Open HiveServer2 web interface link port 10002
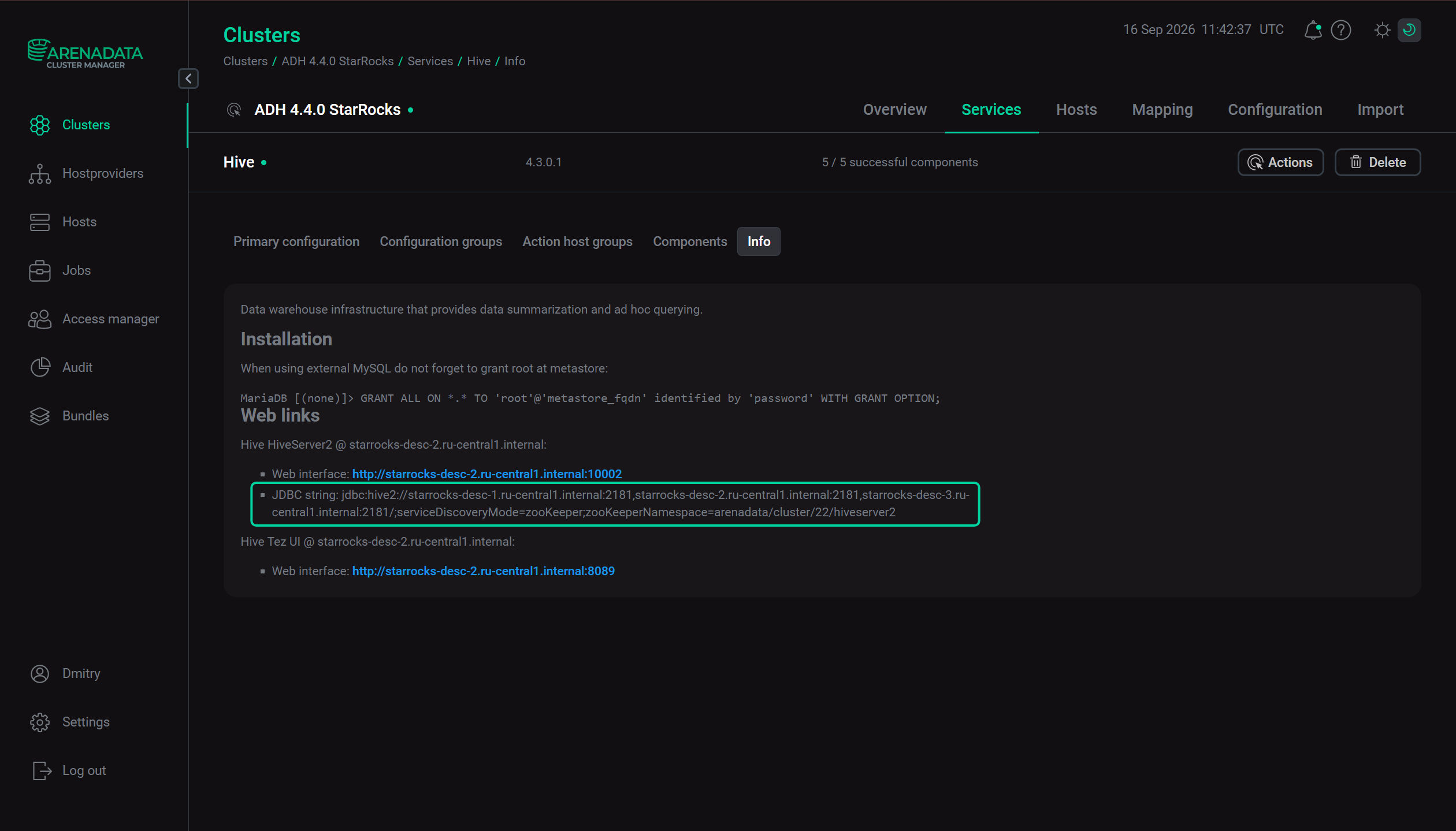Viewport: 1456px width, 831px height. pyautogui.click(x=486, y=474)
